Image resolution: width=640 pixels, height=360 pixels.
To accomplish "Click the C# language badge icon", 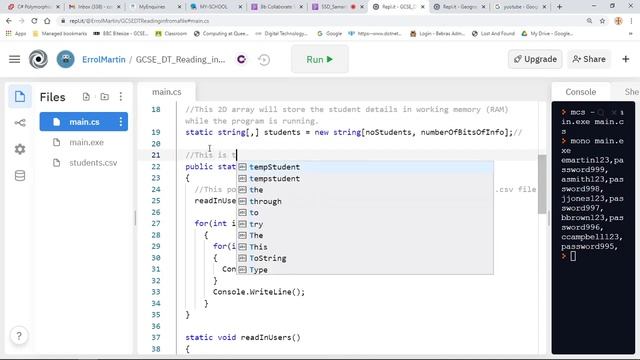I will (241, 60).
